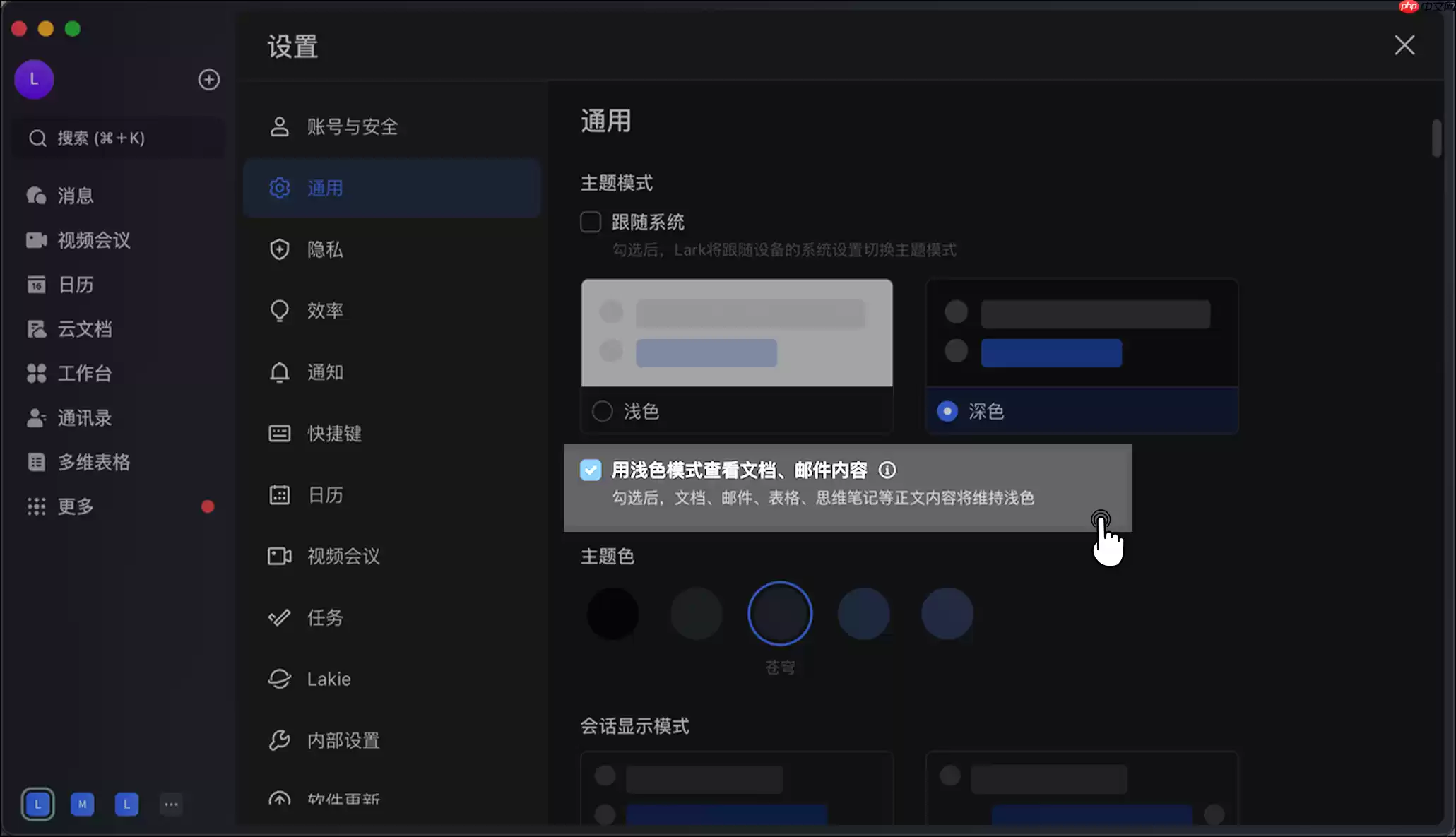
Task: Open the 软件更新 settings entry
Action: [x=343, y=799]
